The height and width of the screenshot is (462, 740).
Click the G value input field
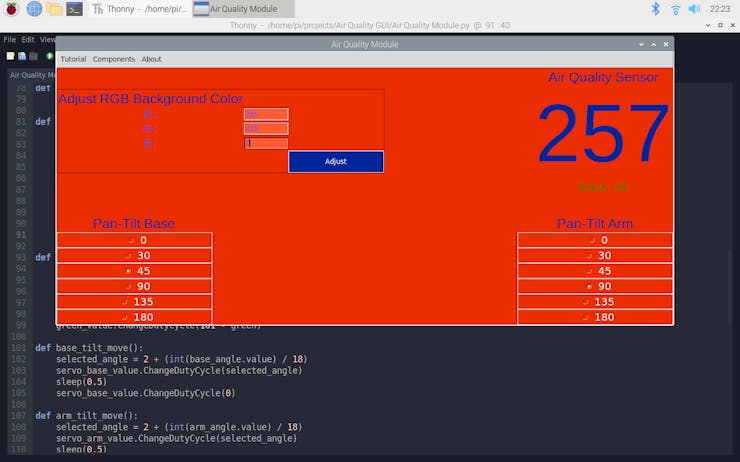[266, 129]
